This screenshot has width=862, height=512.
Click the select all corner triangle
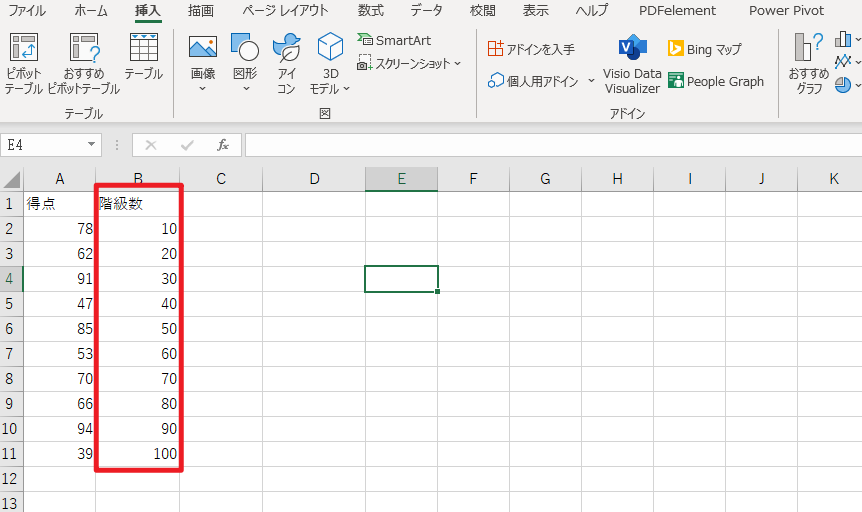[x=12, y=179]
